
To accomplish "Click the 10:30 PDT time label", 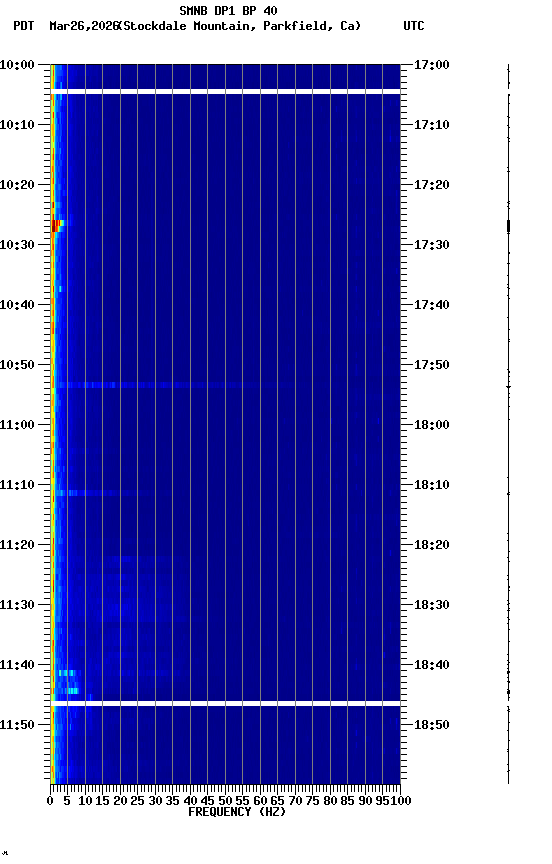I will click(x=17, y=245).
